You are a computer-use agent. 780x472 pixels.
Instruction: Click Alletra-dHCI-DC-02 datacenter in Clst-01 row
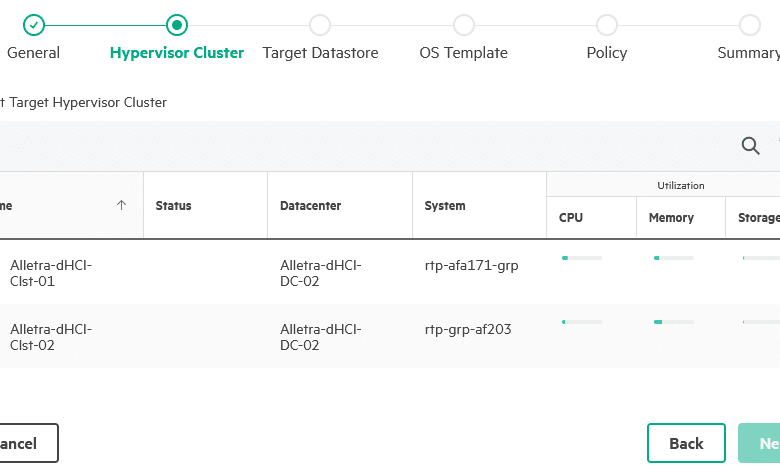[320, 273]
